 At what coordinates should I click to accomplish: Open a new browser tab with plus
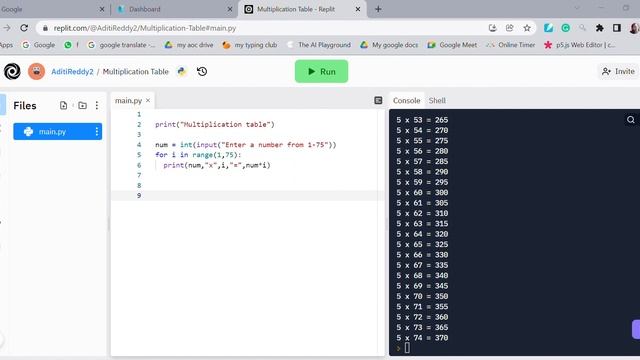[378, 9]
